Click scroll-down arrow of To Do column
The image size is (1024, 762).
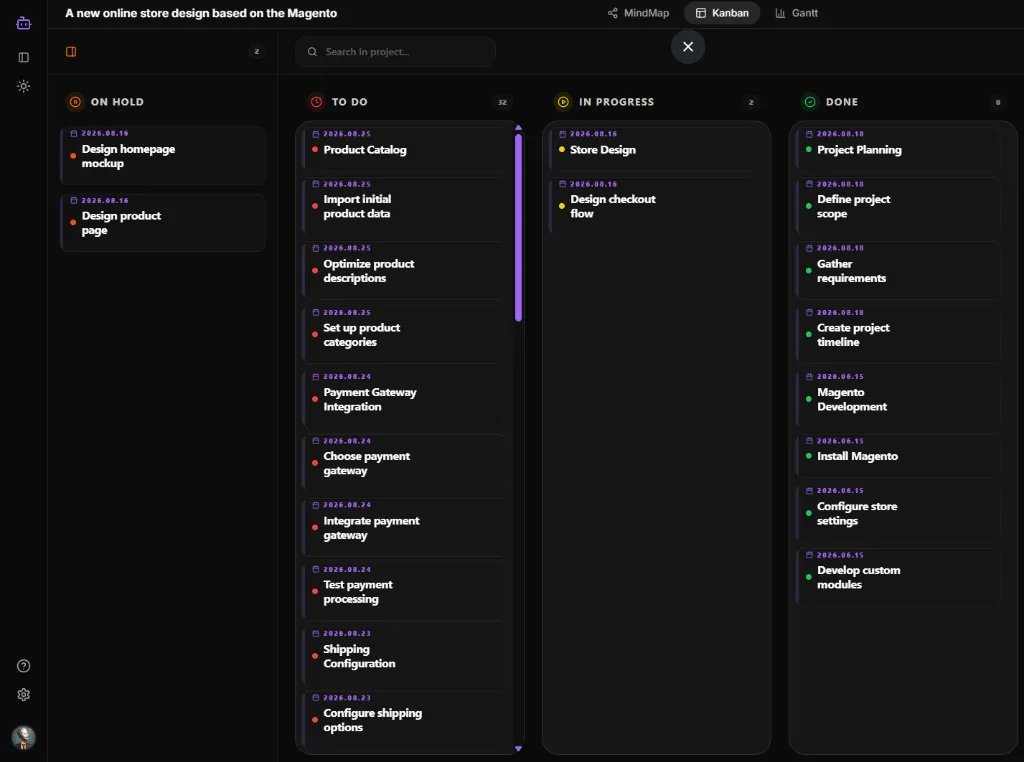(518, 749)
